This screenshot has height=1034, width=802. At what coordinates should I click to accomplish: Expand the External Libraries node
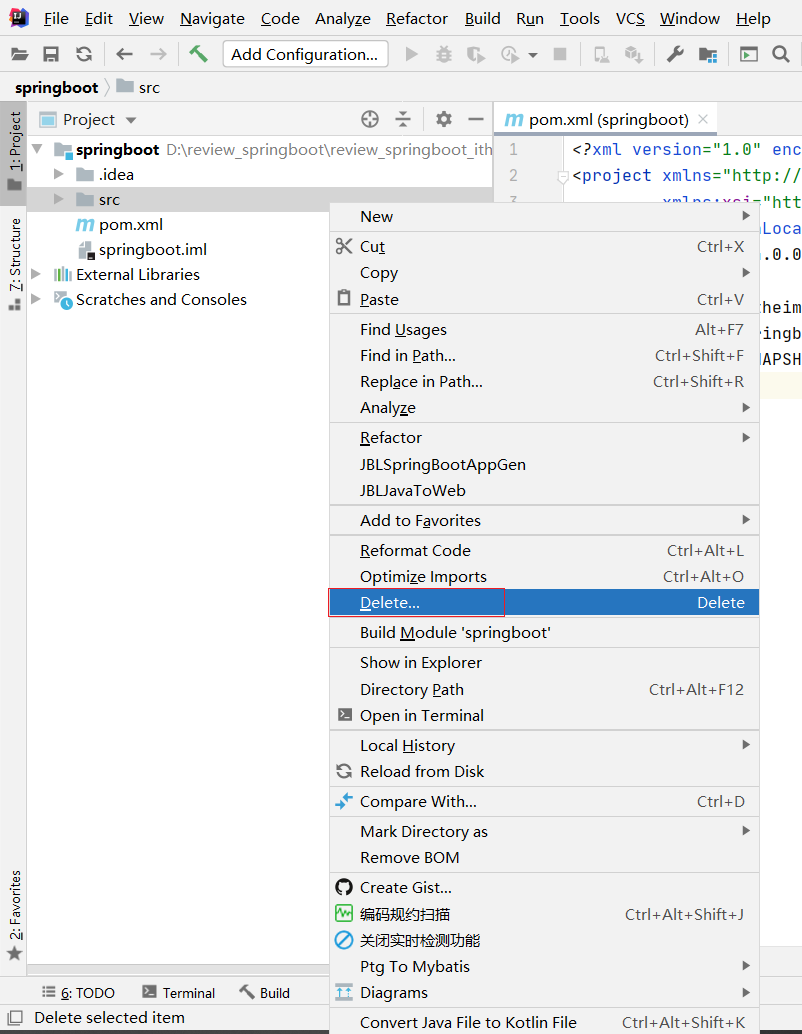(x=37, y=274)
